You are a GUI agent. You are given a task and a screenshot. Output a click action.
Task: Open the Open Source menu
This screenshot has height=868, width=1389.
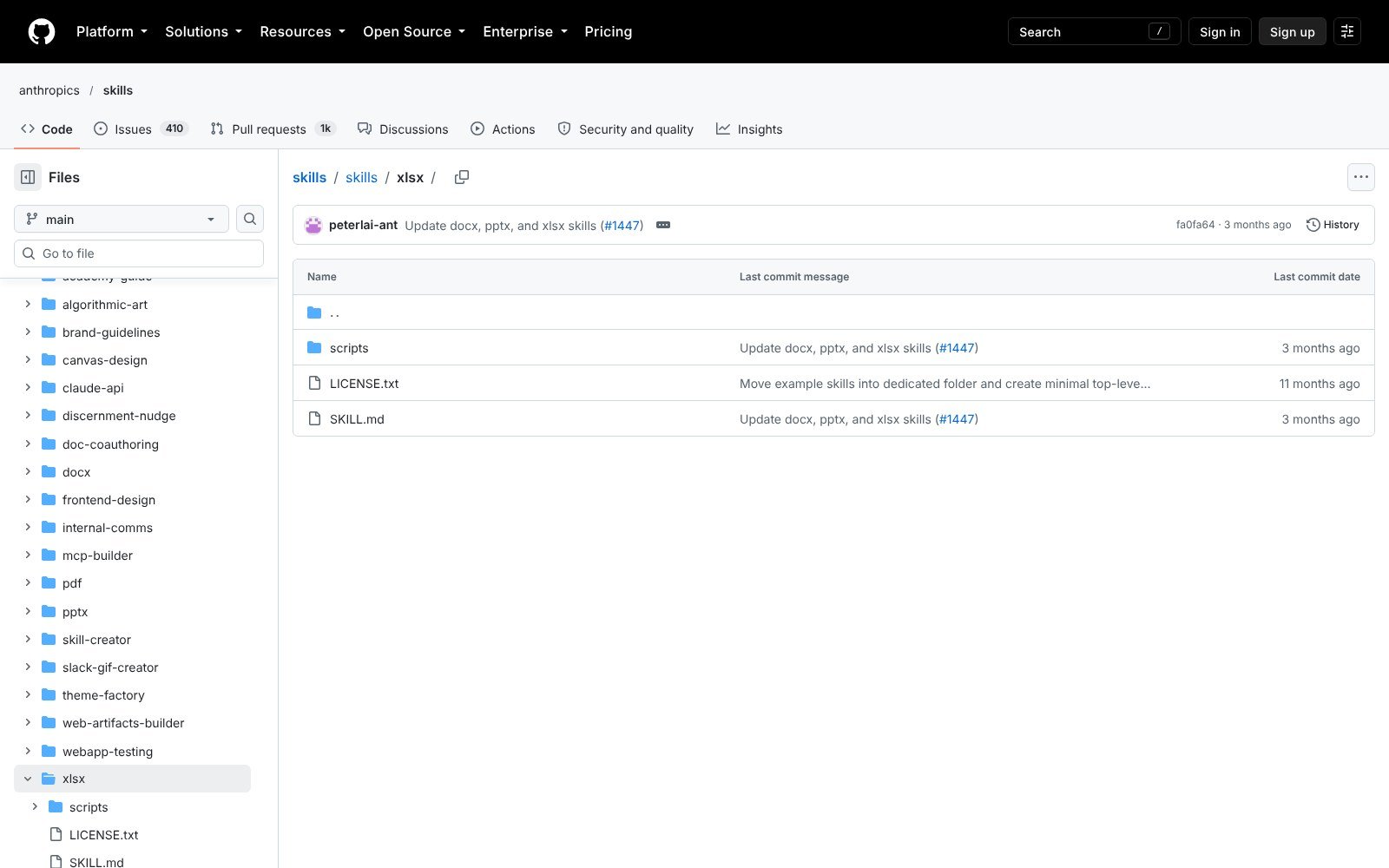(x=414, y=31)
